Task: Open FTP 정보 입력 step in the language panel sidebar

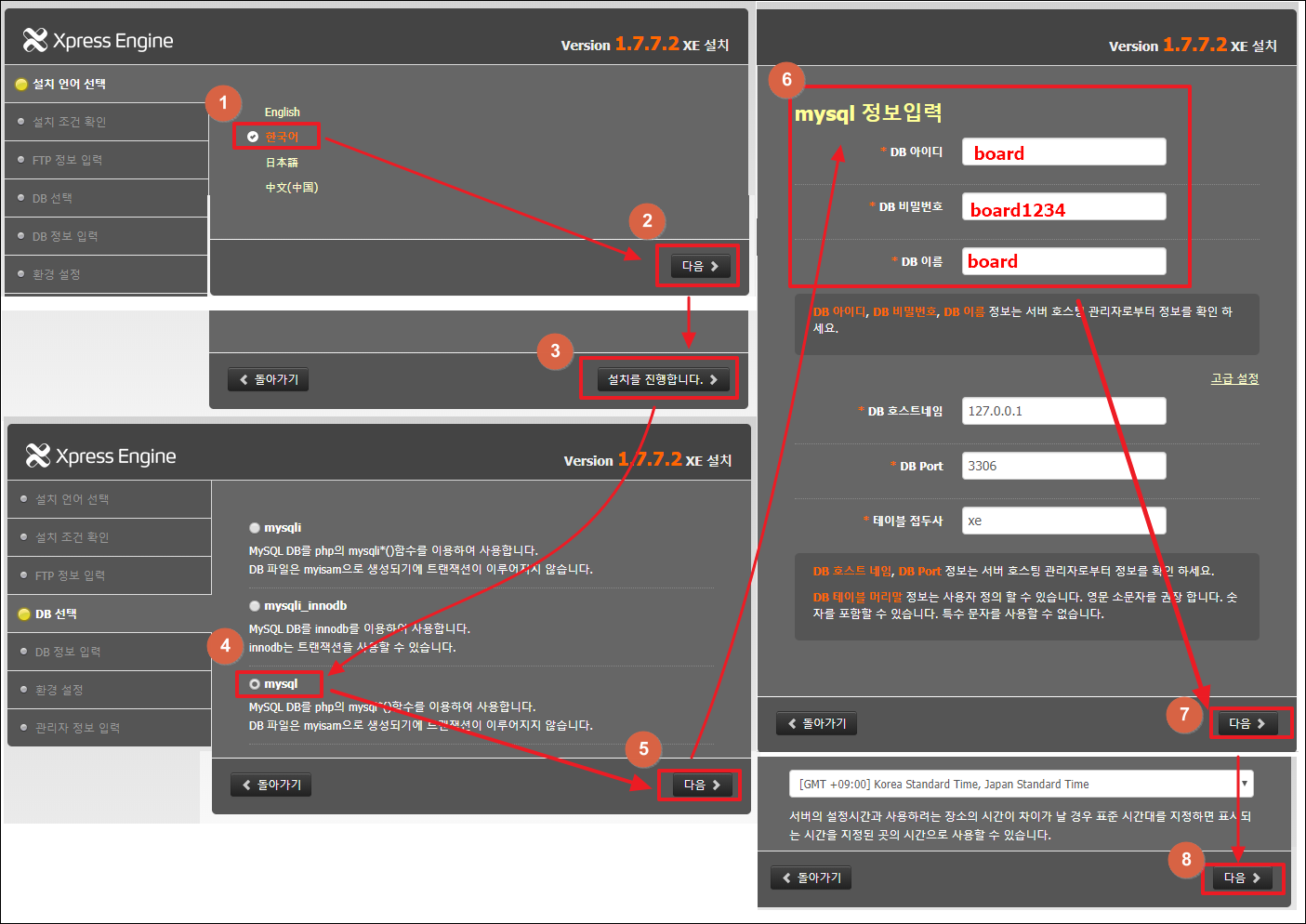Action: [x=106, y=160]
